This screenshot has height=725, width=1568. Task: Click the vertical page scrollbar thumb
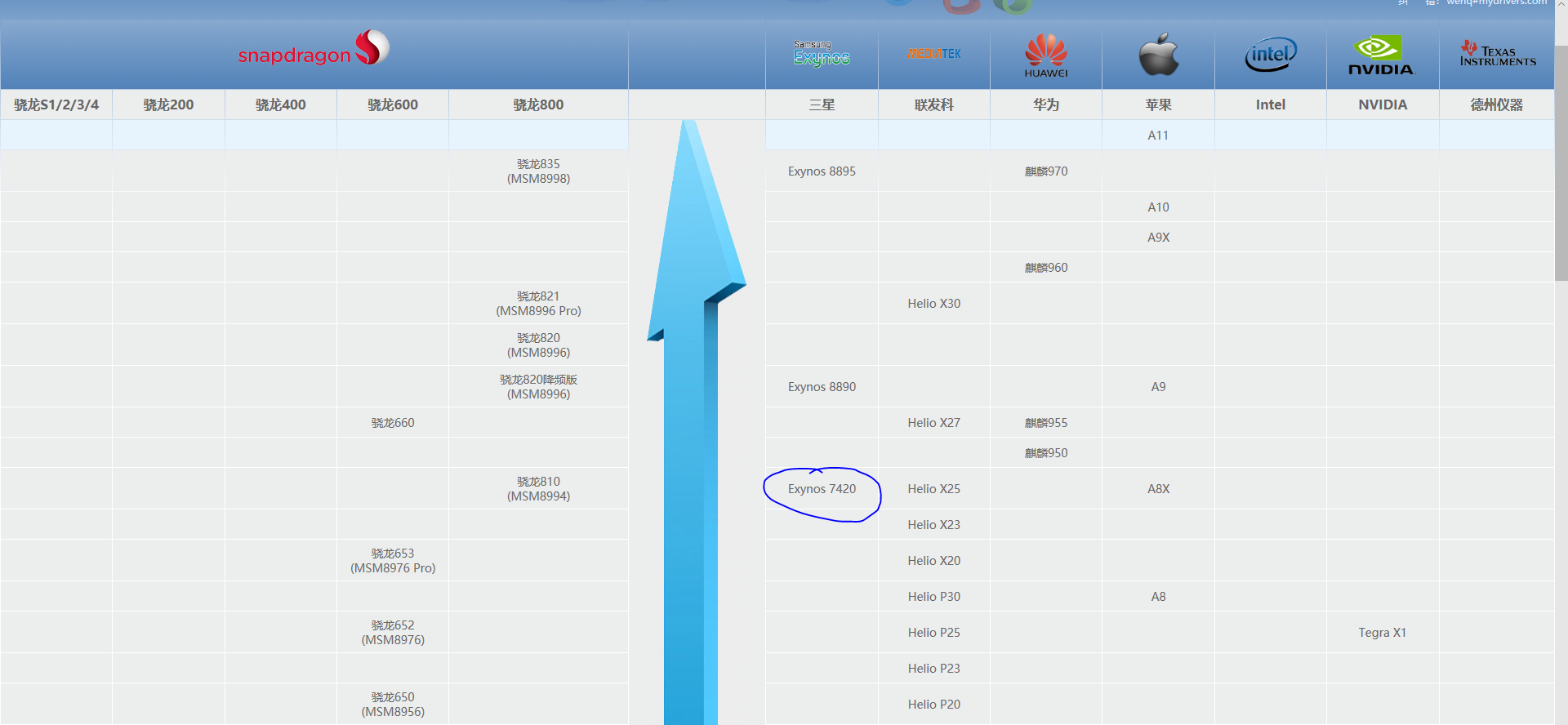click(1561, 162)
